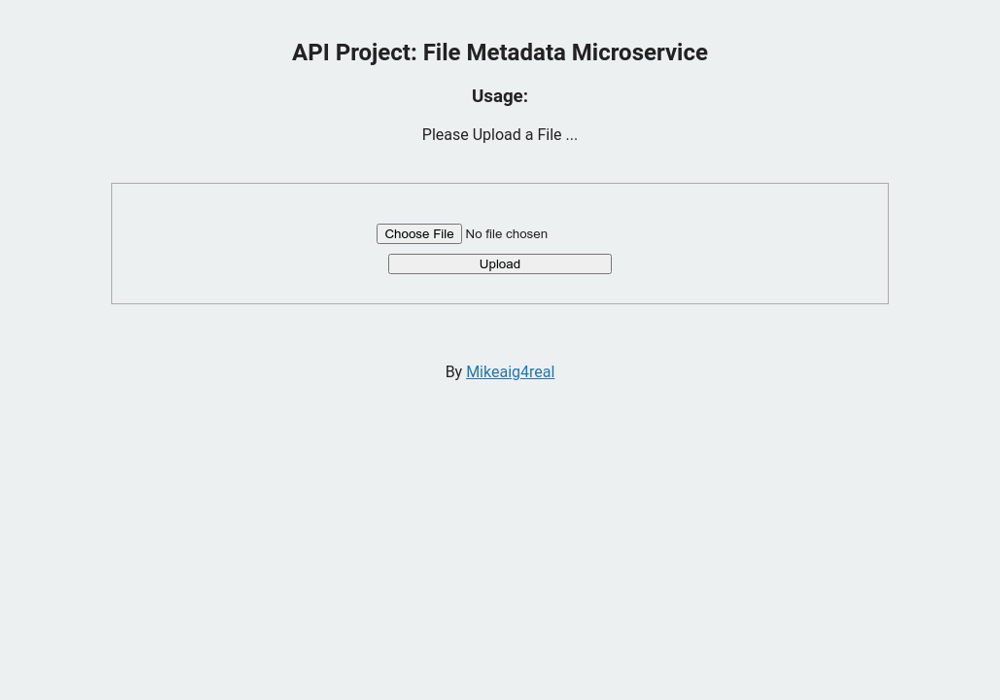Click the ellipsis after 'Please Upload a File'
This screenshot has width=1000, height=700.
coord(572,135)
